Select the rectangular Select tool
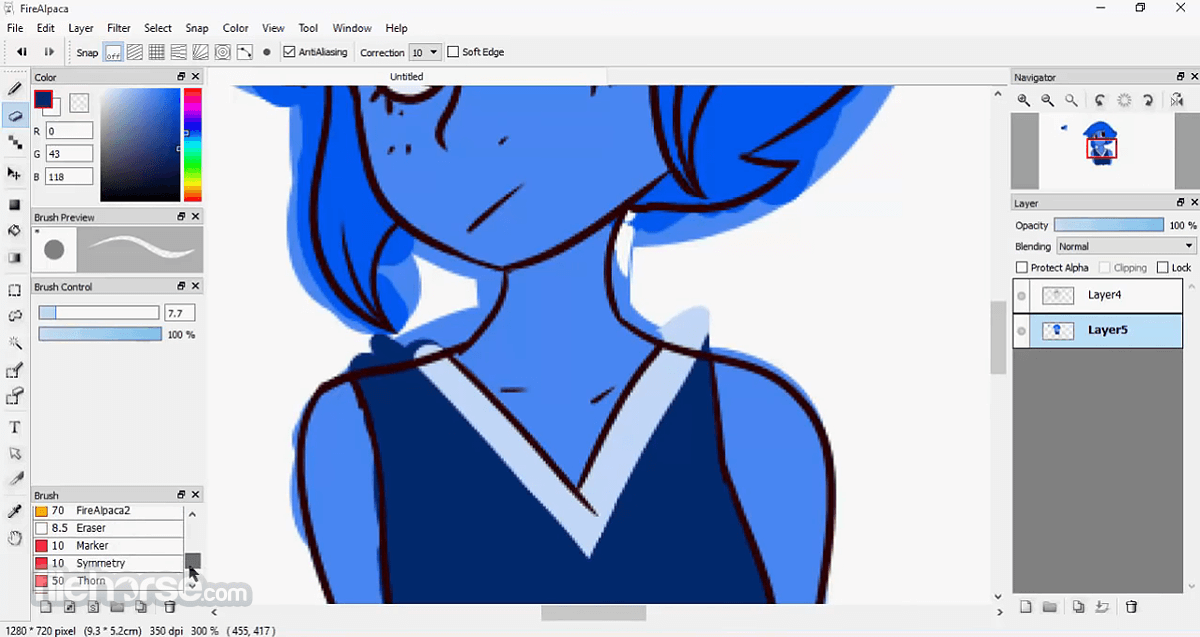The image size is (1200, 637). click(x=15, y=291)
